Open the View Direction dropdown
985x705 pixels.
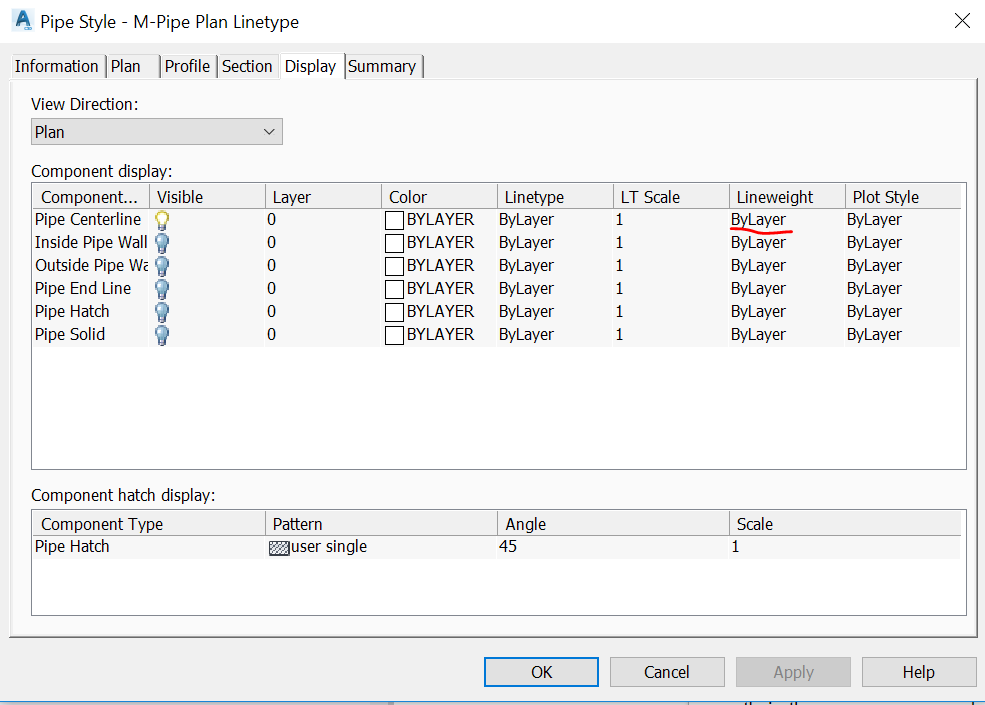tap(268, 131)
